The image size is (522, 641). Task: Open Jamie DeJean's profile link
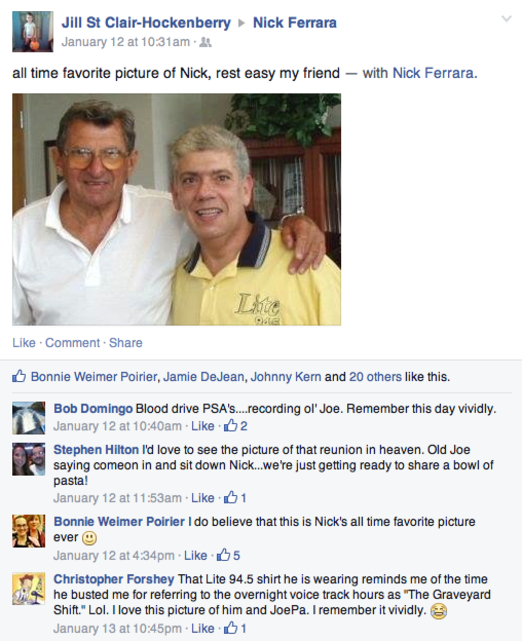204,377
